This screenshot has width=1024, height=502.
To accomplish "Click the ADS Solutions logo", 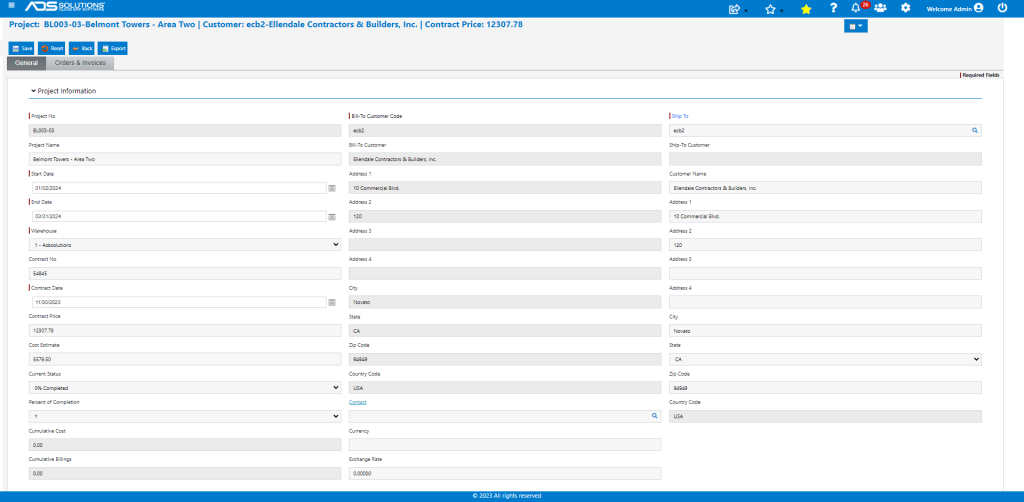I will pyautogui.click(x=65, y=6).
